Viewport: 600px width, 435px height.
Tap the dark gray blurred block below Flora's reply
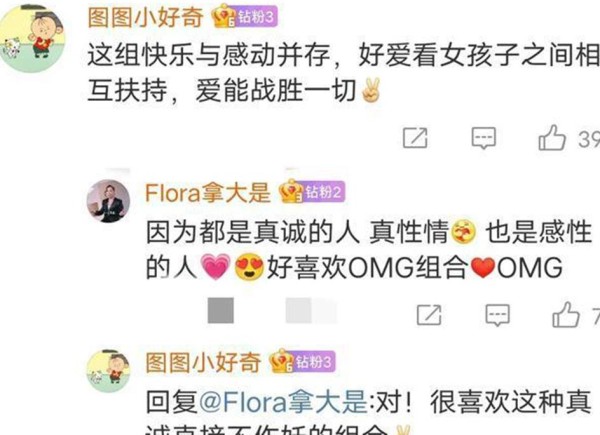tap(221, 310)
